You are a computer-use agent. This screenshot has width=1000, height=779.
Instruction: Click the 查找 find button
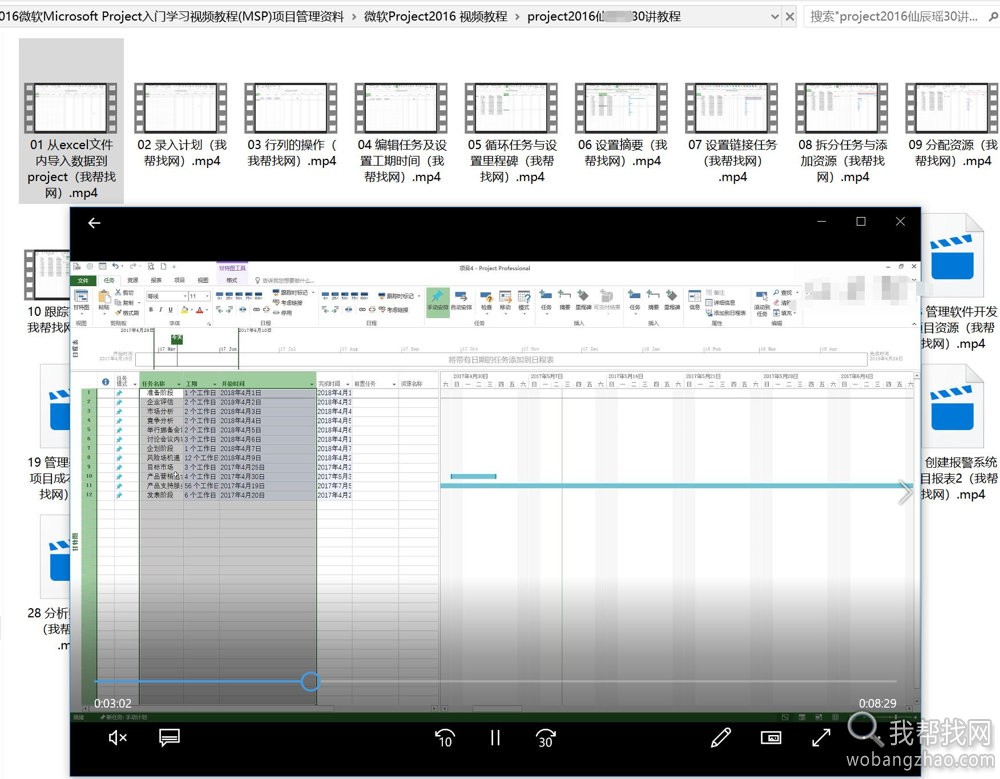(x=784, y=292)
